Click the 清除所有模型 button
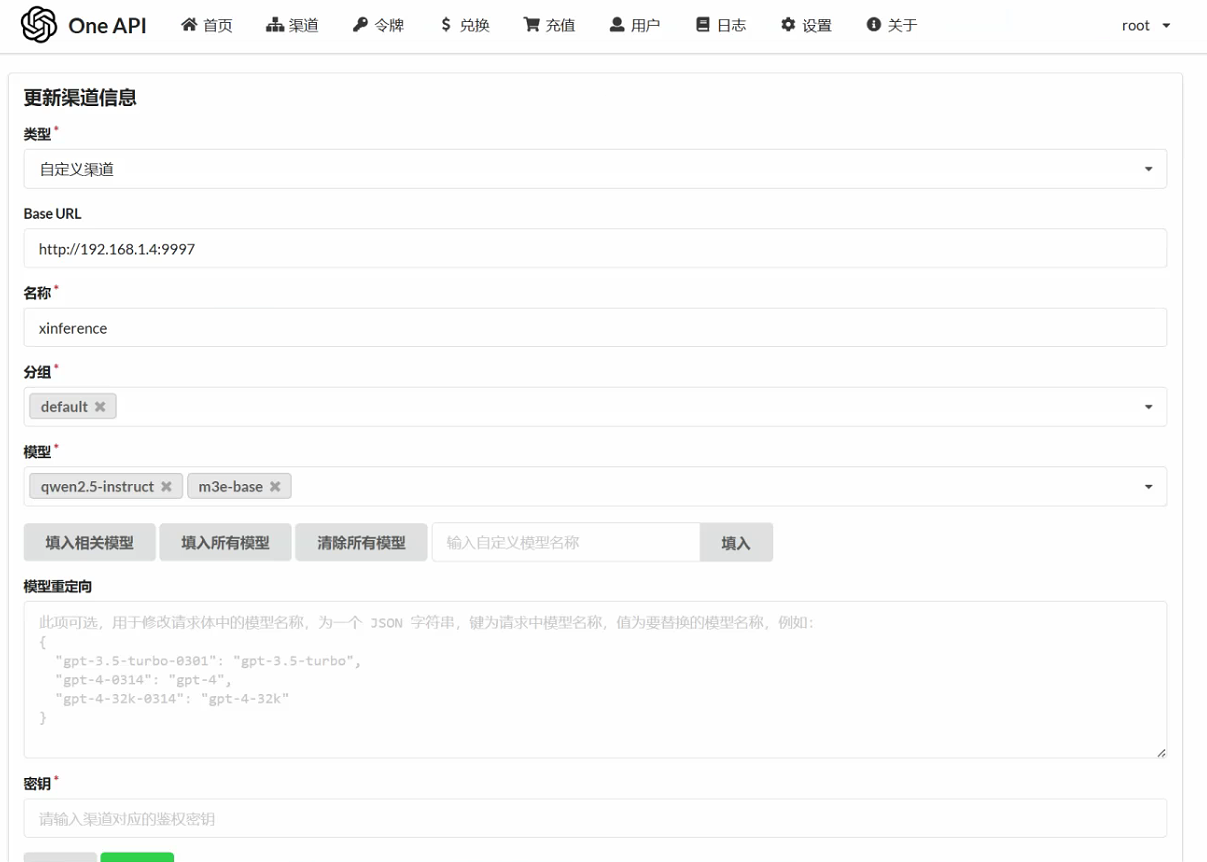 (x=361, y=543)
